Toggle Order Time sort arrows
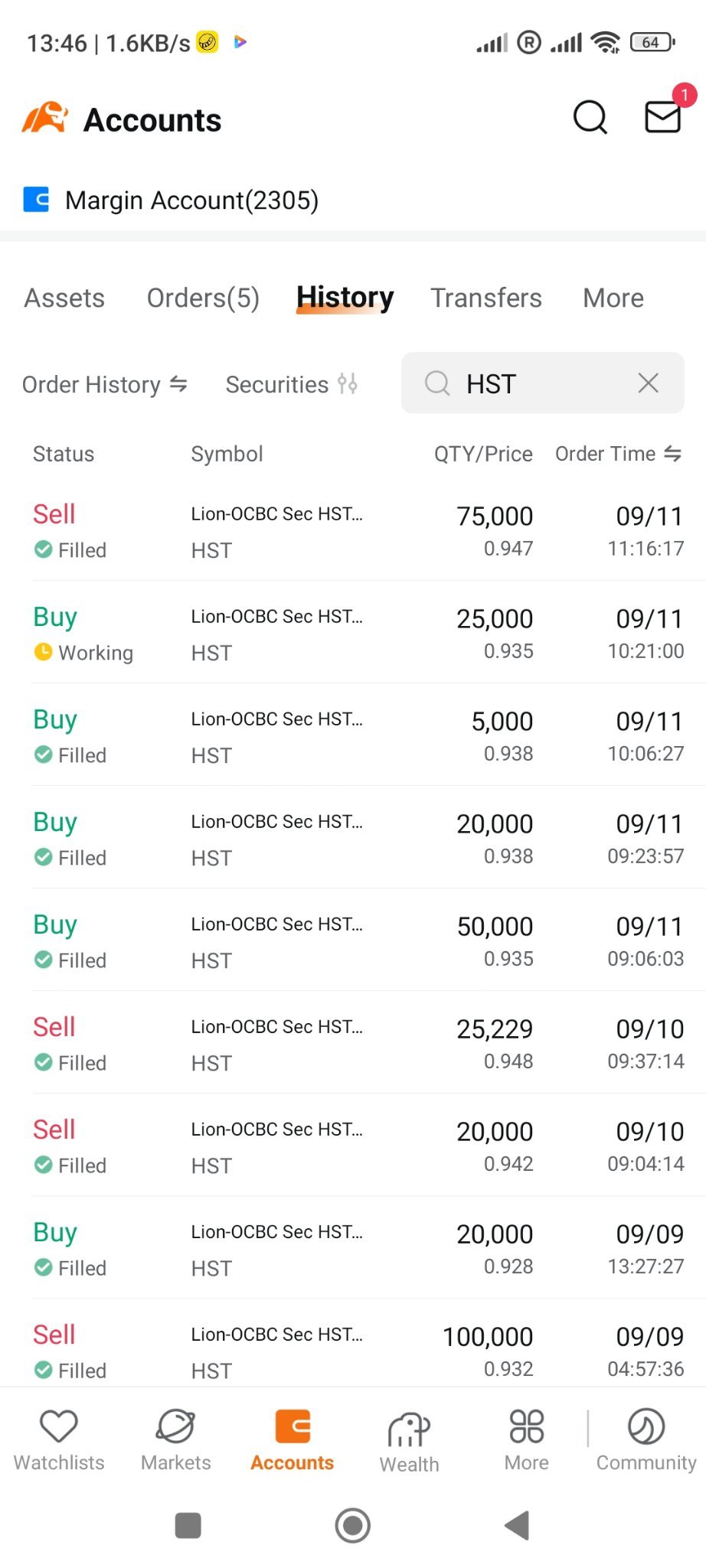Screen dimensions: 706x1568 (x=672, y=454)
